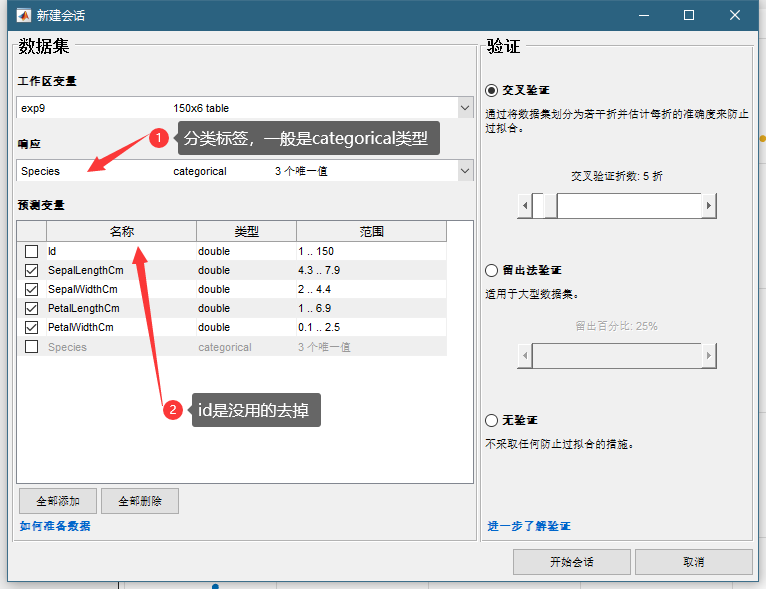The height and width of the screenshot is (589, 766).
Task: Click the 开始会话 button
Action: click(x=571, y=562)
